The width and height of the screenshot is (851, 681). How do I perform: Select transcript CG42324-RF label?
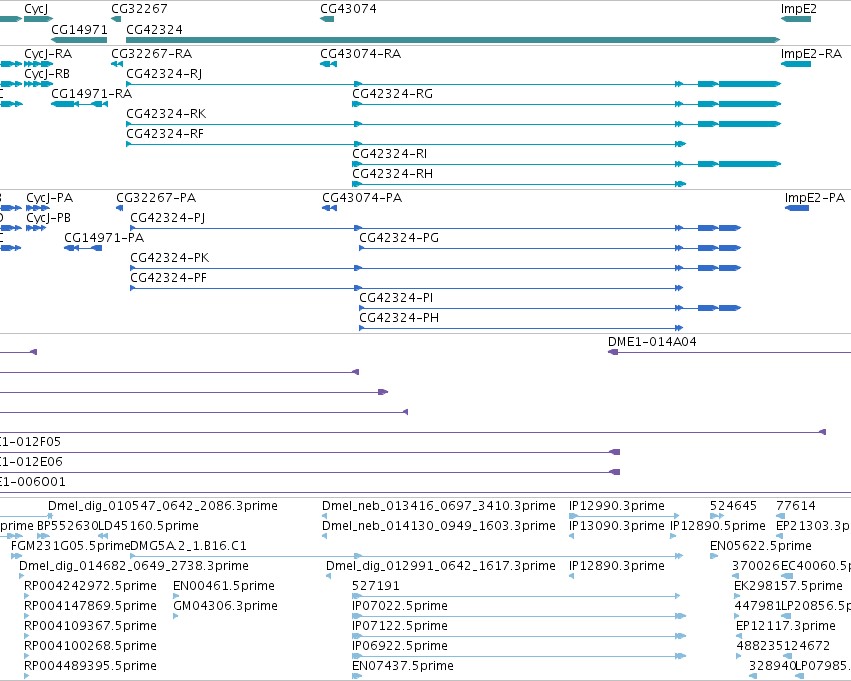point(165,133)
